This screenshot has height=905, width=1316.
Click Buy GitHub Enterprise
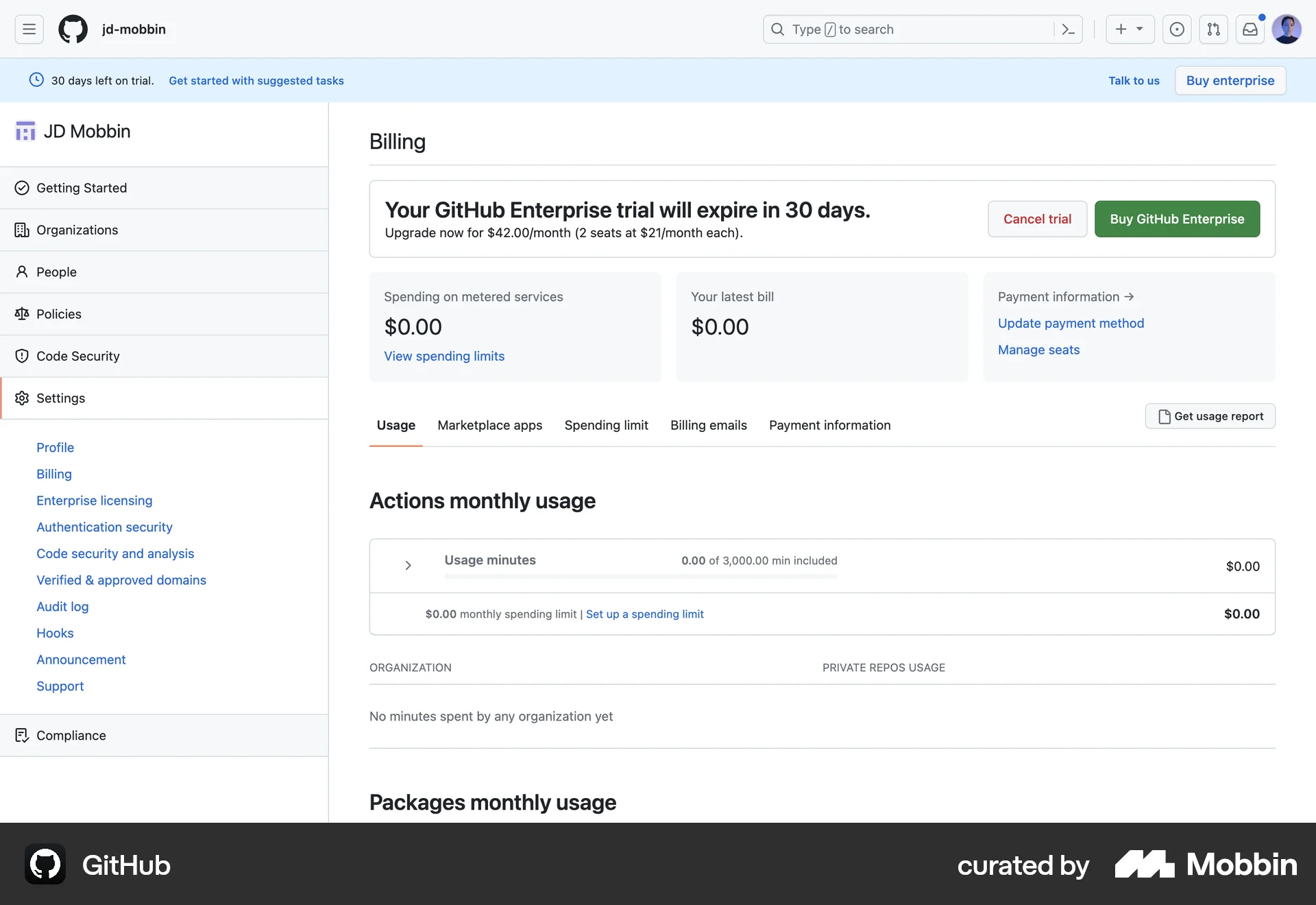[1177, 219]
